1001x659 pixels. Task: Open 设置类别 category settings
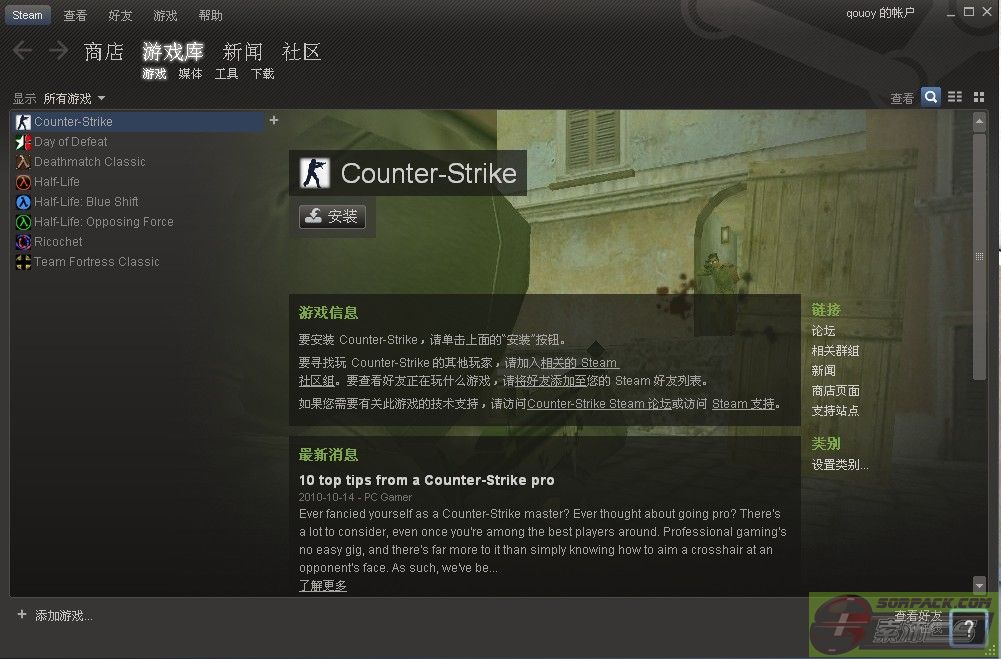point(839,465)
